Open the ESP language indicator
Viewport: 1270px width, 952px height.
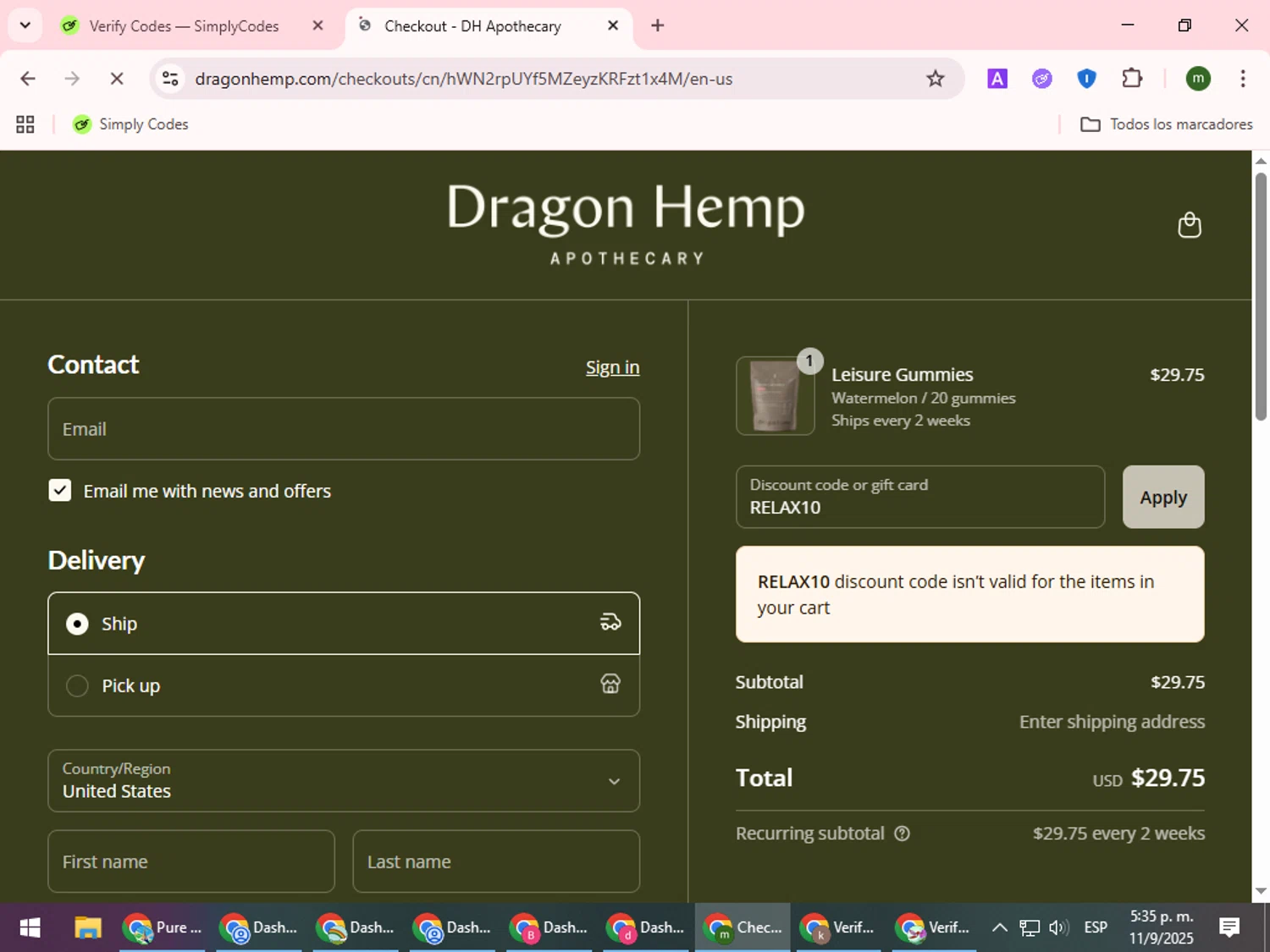pos(1096,927)
